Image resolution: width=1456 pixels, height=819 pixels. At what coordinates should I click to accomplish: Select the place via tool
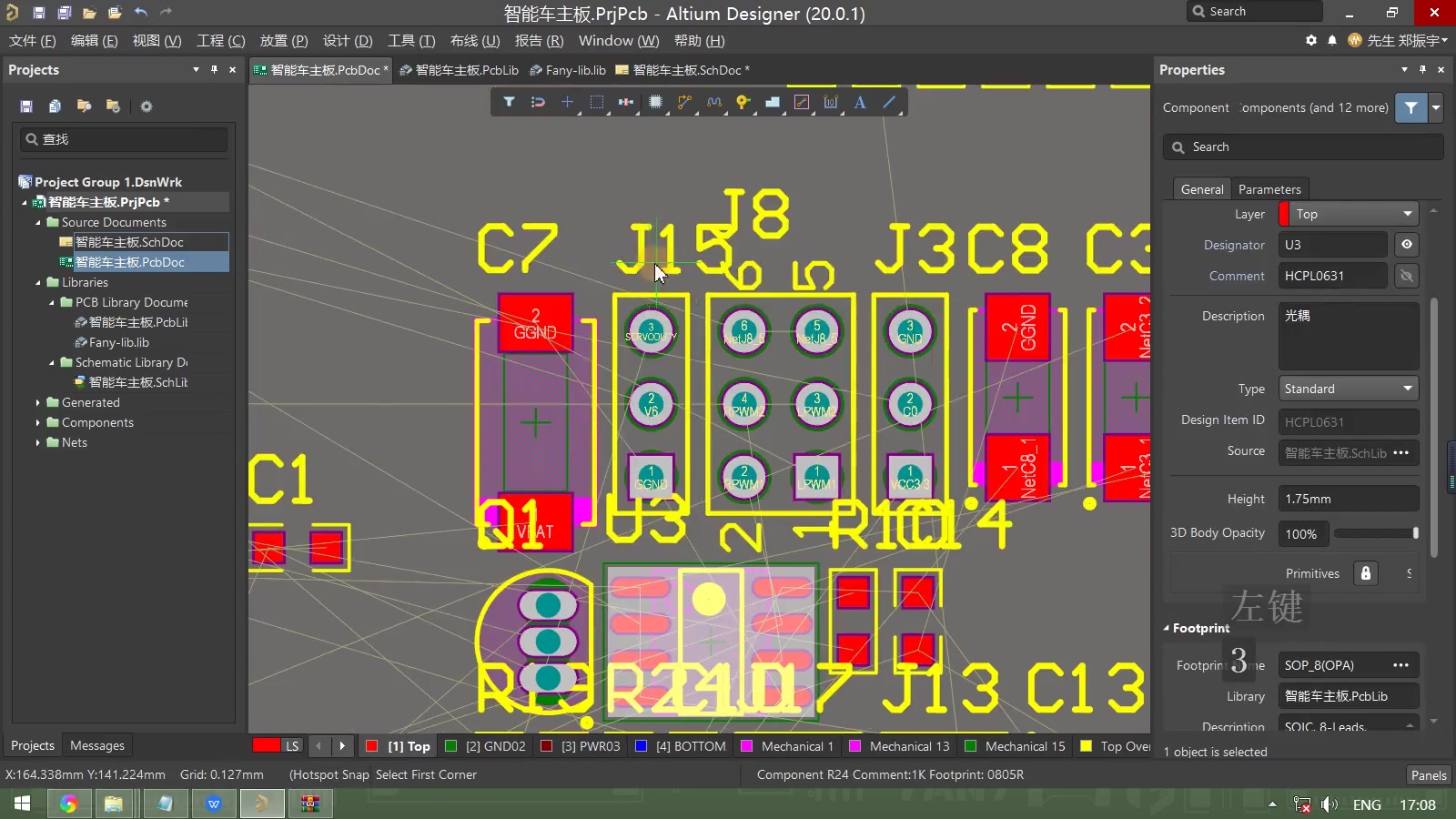coord(743,102)
